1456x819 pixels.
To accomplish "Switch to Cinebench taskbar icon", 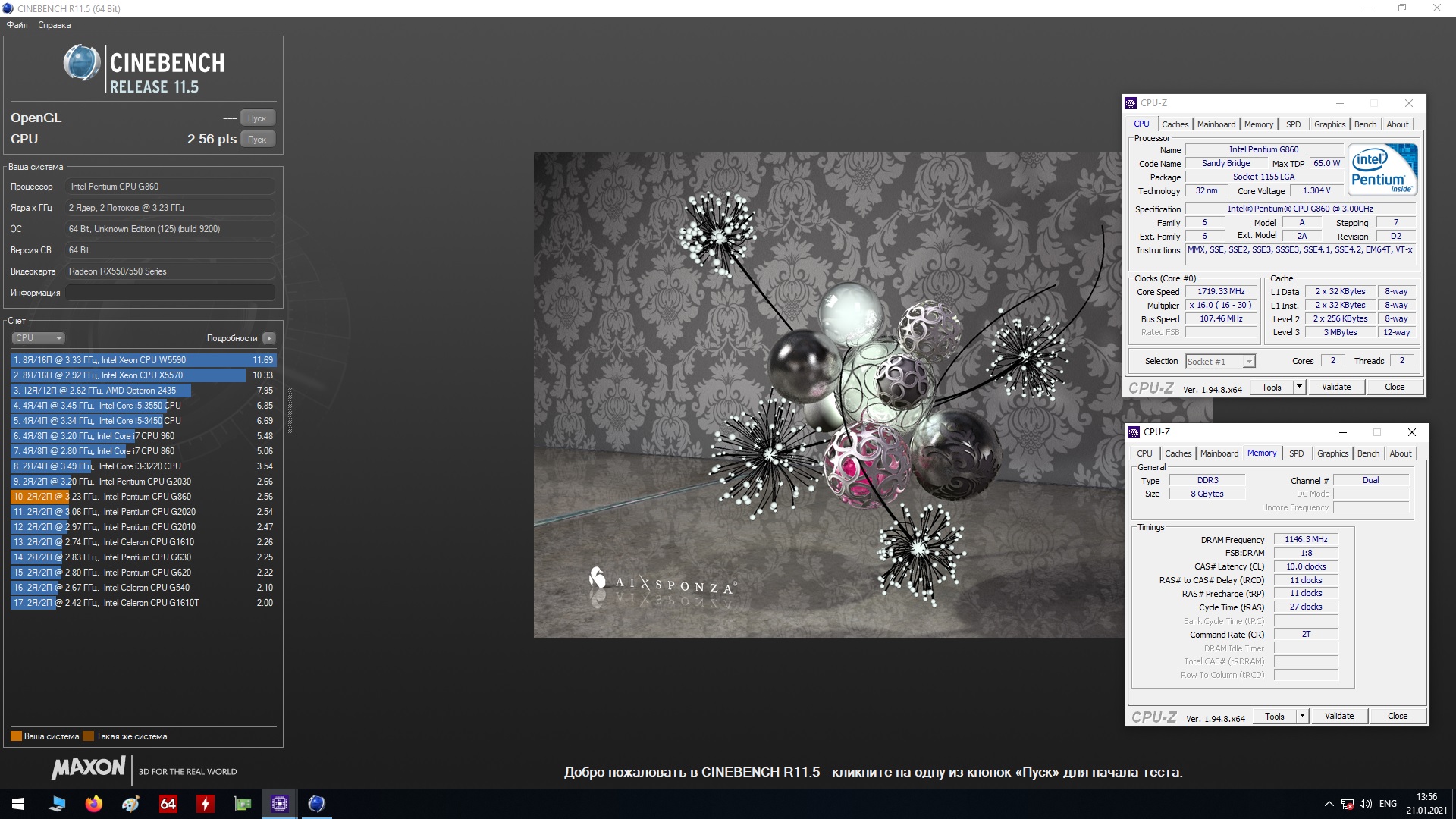I will (x=316, y=804).
